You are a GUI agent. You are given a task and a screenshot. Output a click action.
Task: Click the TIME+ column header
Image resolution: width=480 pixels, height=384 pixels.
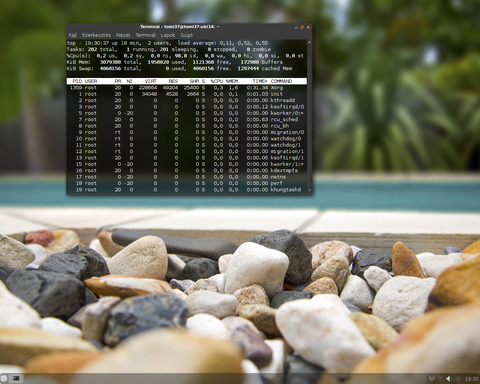pyautogui.click(x=260, y=81)
